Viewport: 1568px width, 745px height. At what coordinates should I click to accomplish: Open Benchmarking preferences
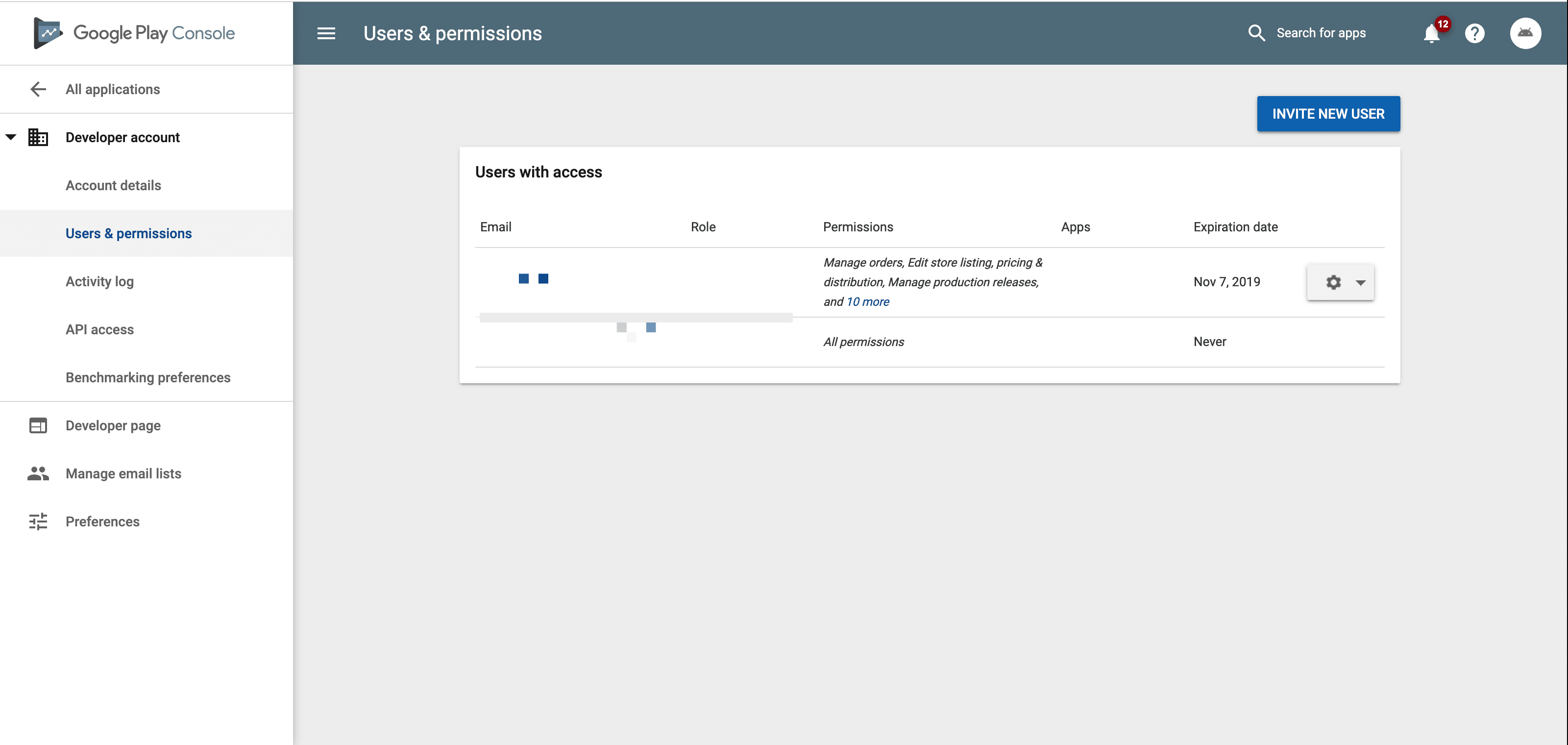[148, 378]
